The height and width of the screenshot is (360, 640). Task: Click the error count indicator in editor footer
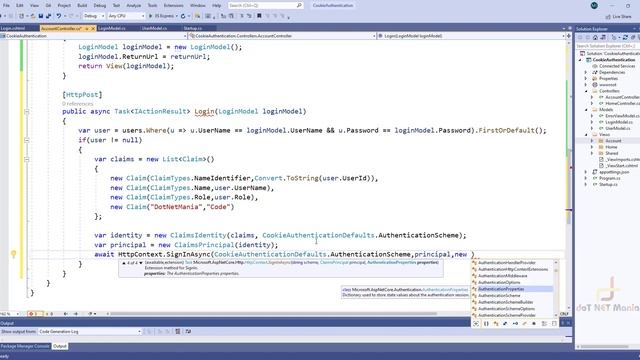point(36,314)
